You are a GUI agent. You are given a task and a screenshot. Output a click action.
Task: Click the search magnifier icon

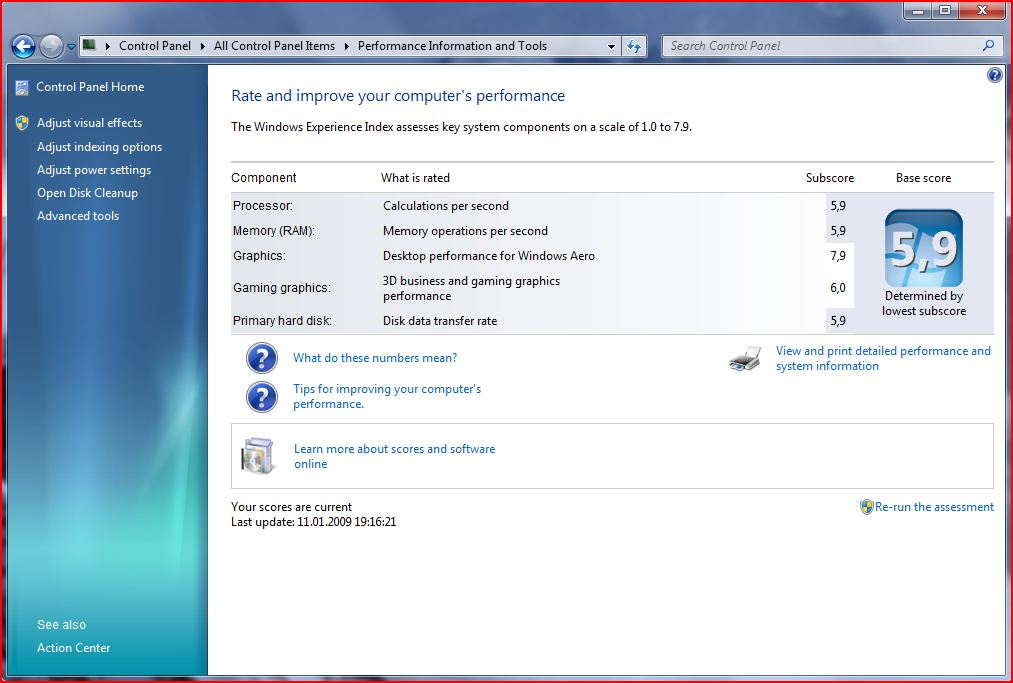[988, 45]
